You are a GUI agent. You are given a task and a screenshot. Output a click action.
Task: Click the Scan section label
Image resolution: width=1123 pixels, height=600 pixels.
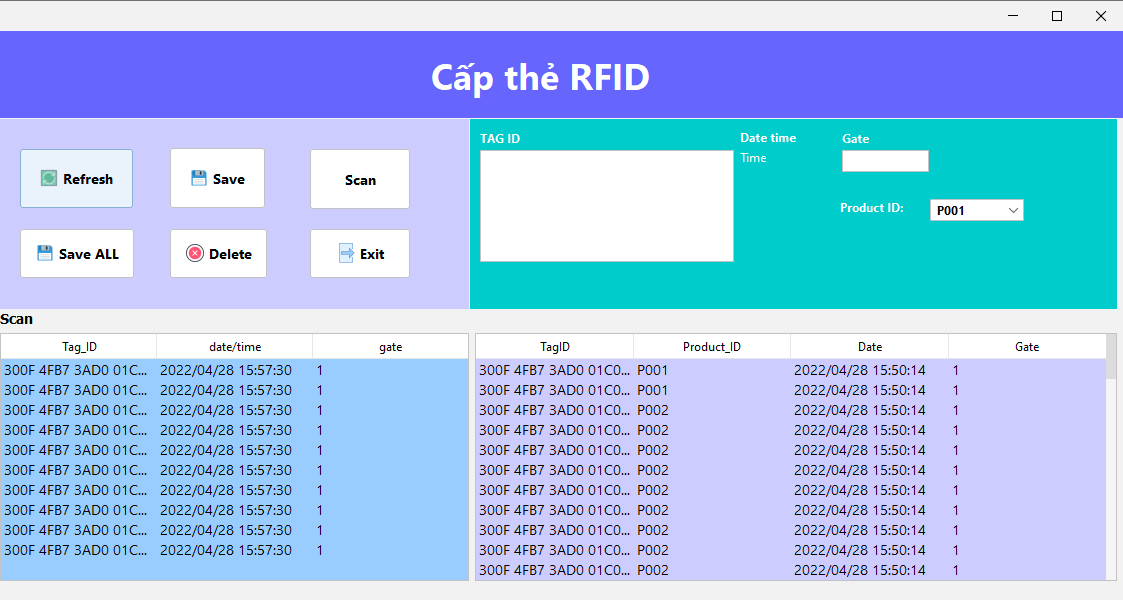point(16,319)
